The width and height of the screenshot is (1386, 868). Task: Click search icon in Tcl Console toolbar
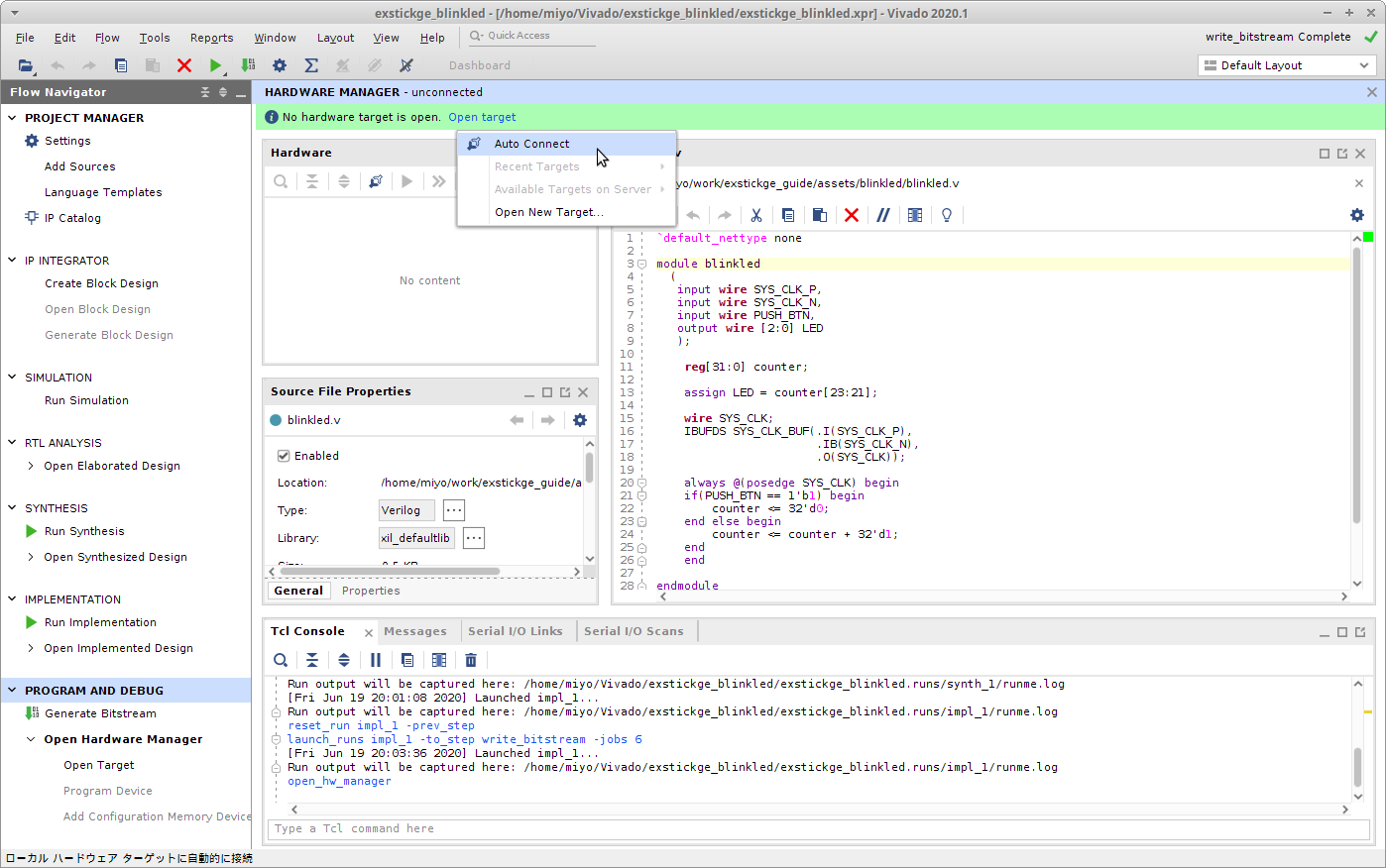281,660
